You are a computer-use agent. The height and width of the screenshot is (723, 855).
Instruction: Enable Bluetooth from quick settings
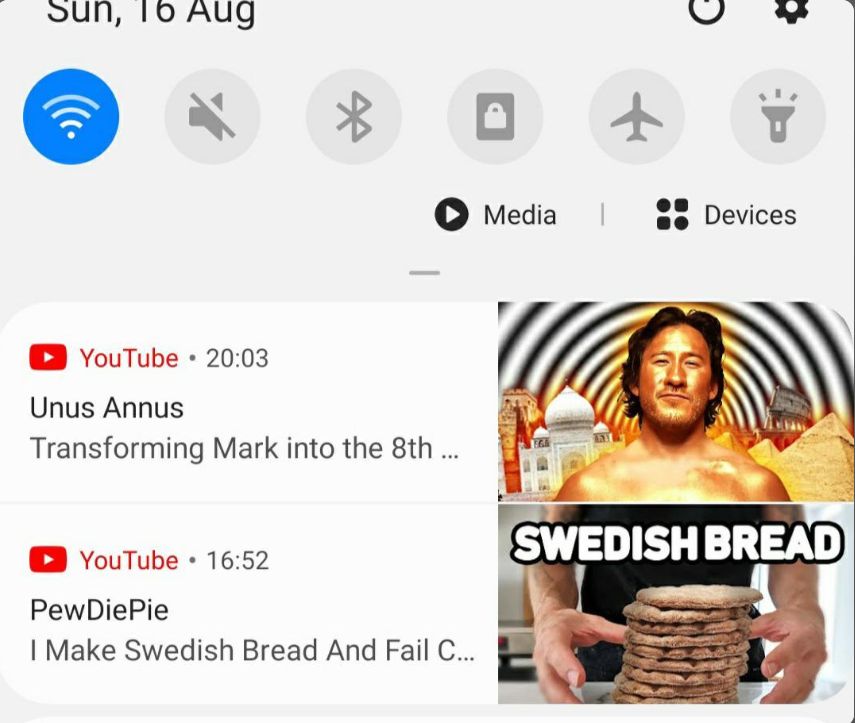pos(354,116)
